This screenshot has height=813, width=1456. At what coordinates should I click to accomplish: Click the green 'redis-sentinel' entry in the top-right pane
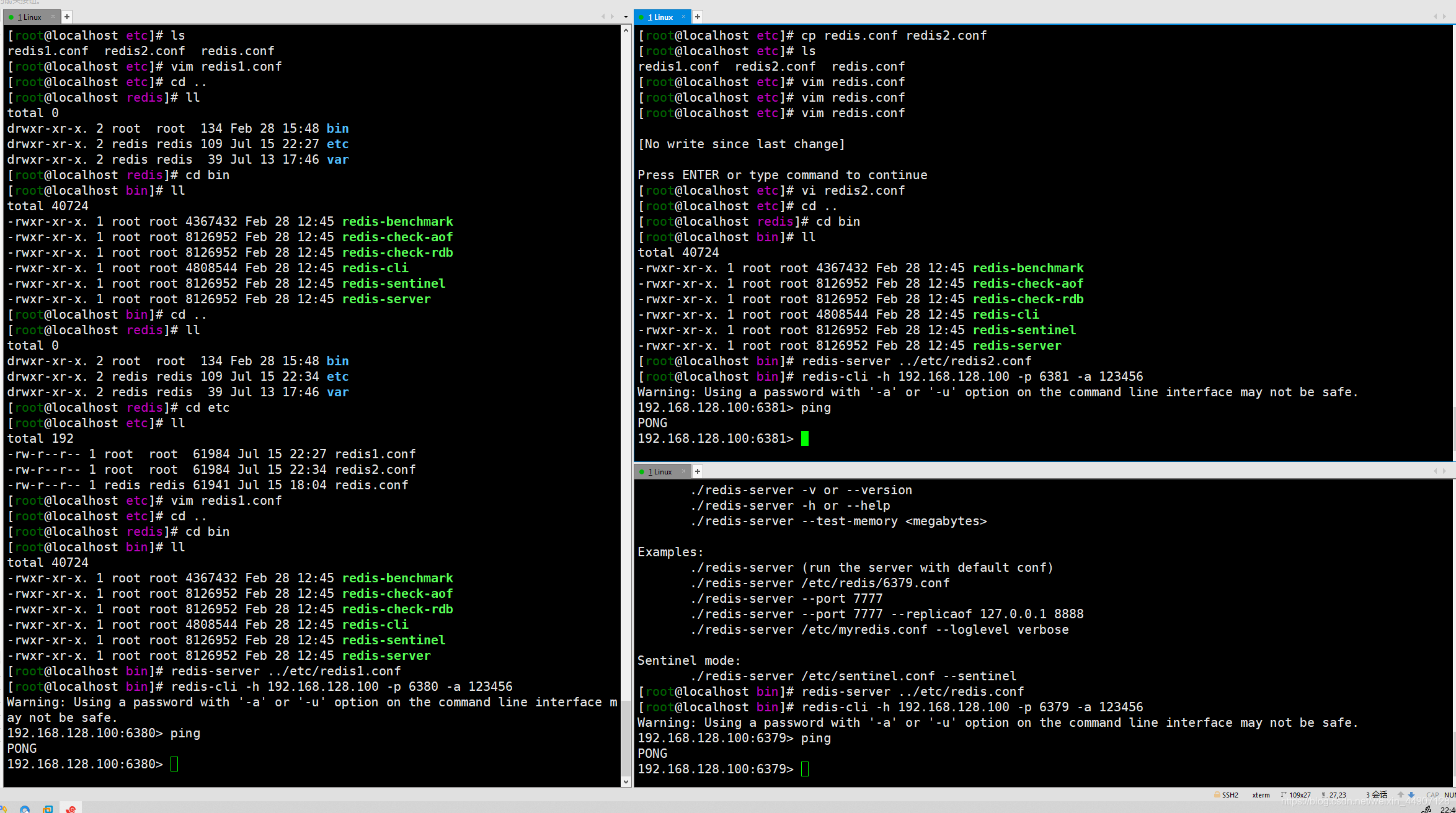[x=1024, y=330]
